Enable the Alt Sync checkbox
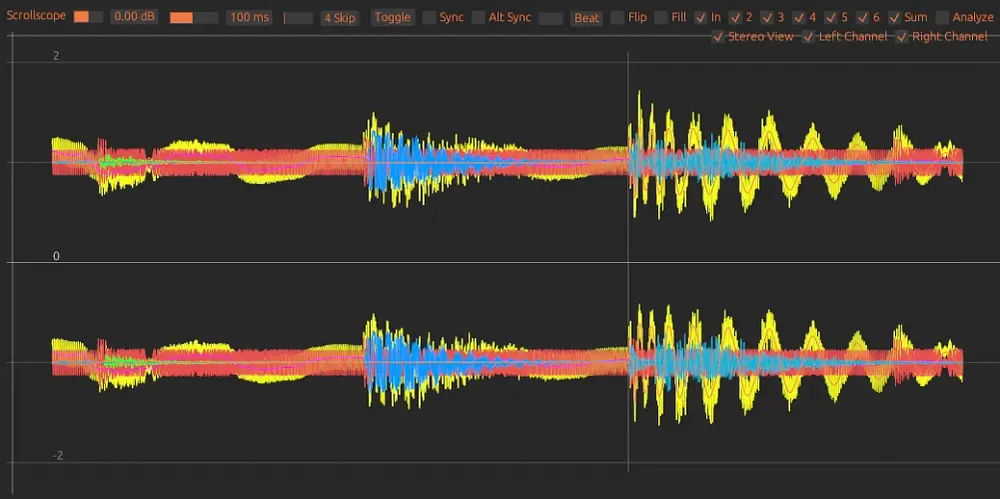Image resolution: width=1000 pixels, height=499 pixels. [x=479, y=18]
